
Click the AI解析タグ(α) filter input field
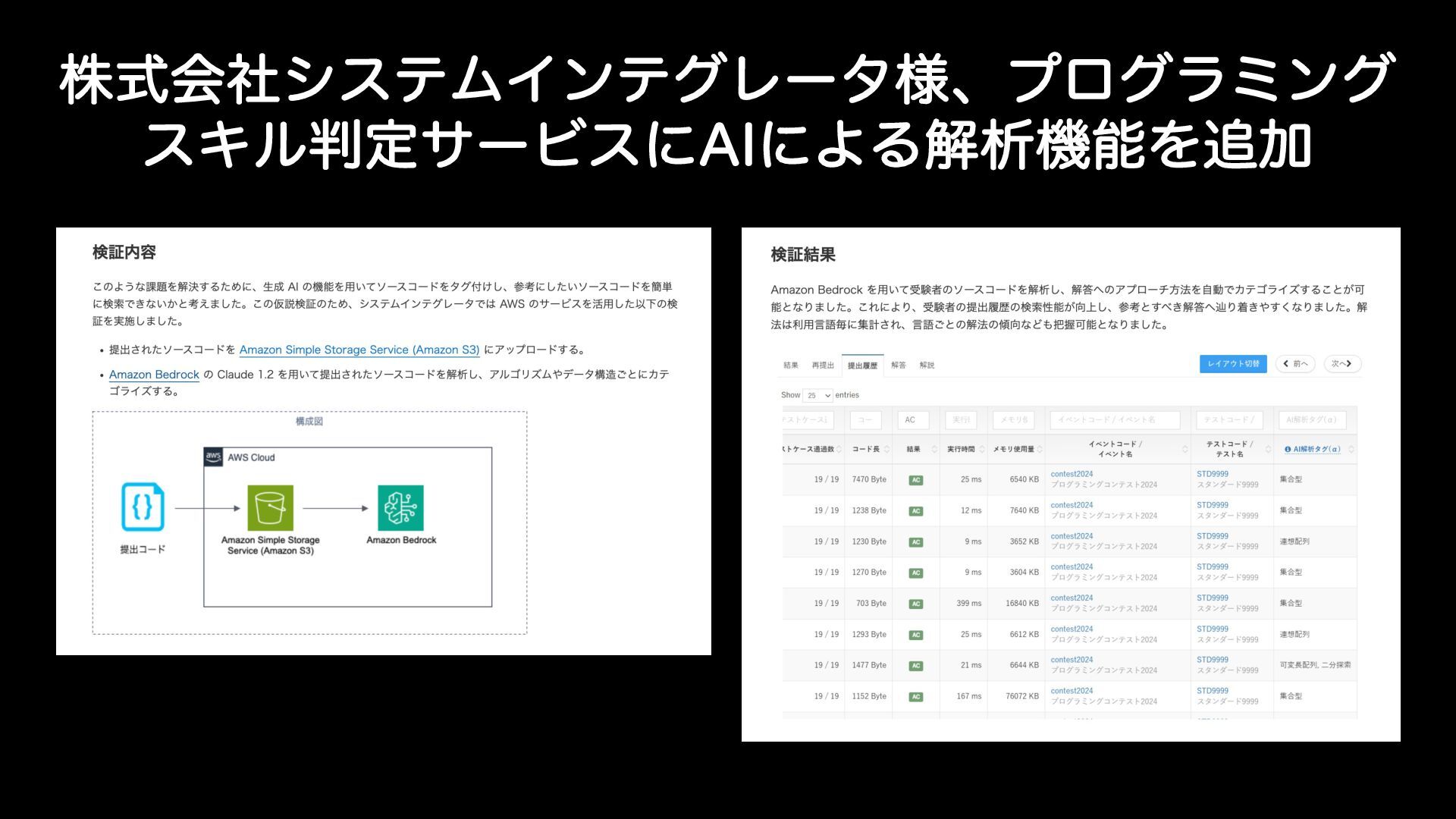coord(1313,420)
